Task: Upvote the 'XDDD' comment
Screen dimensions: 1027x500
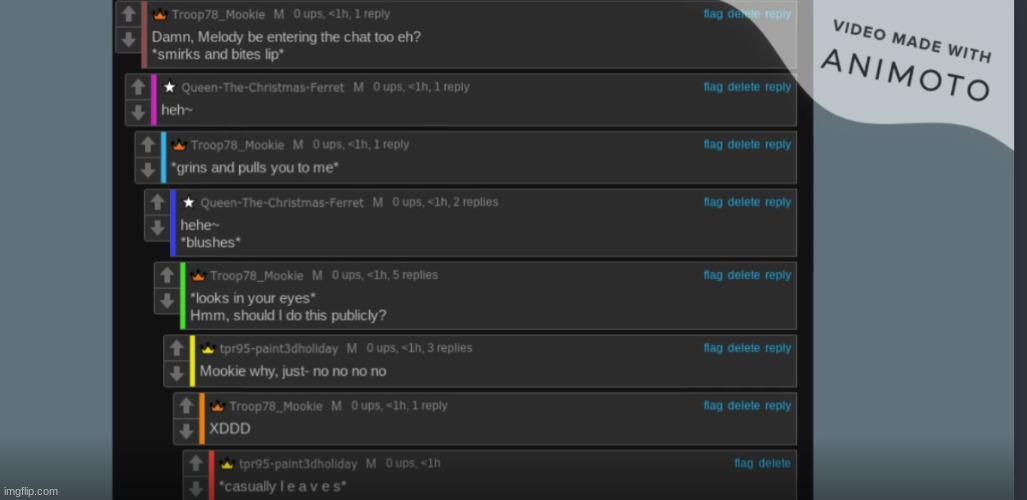Action: coord(186,406)
